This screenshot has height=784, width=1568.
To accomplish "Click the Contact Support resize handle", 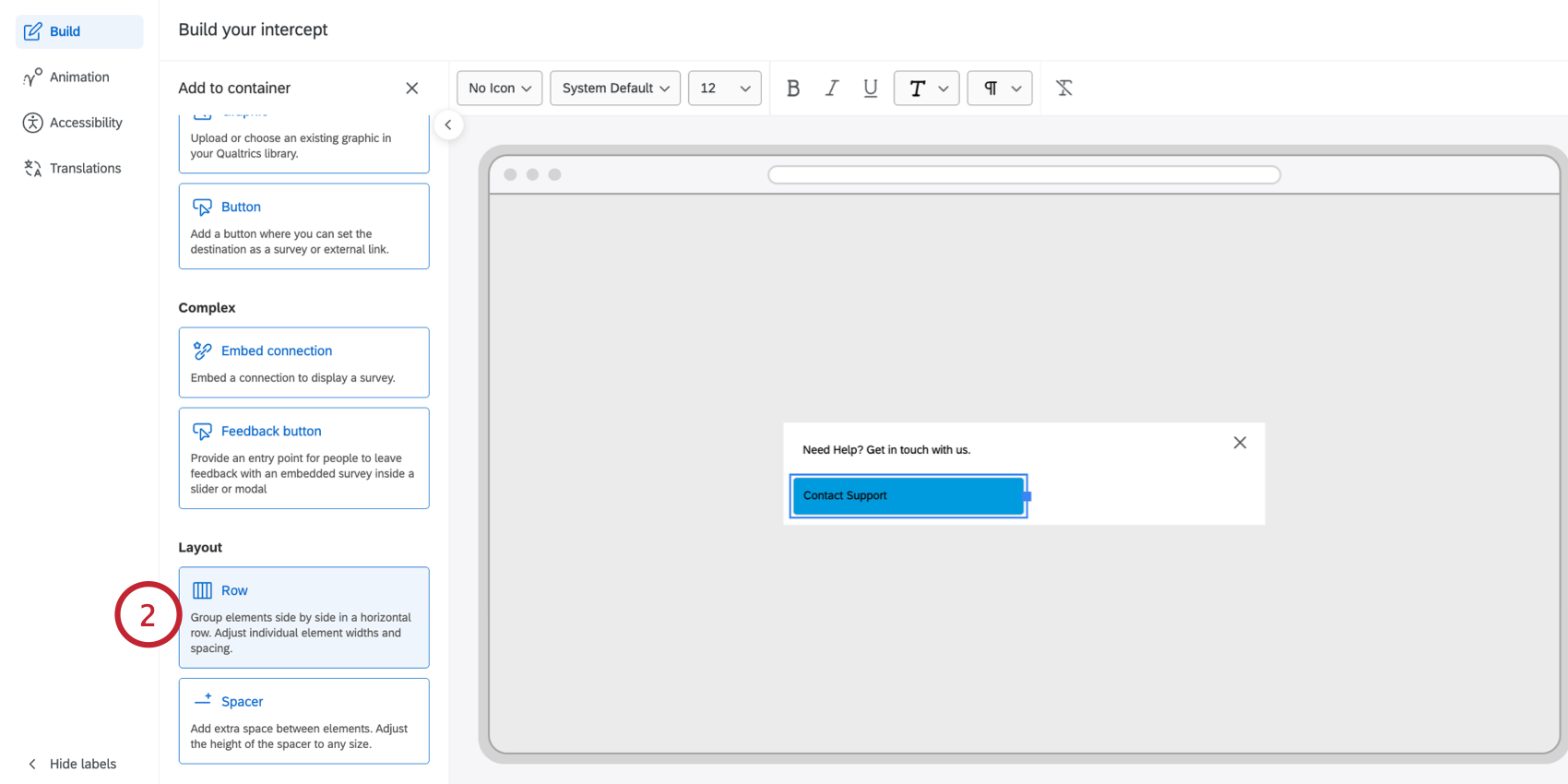I will (1028, 496).
